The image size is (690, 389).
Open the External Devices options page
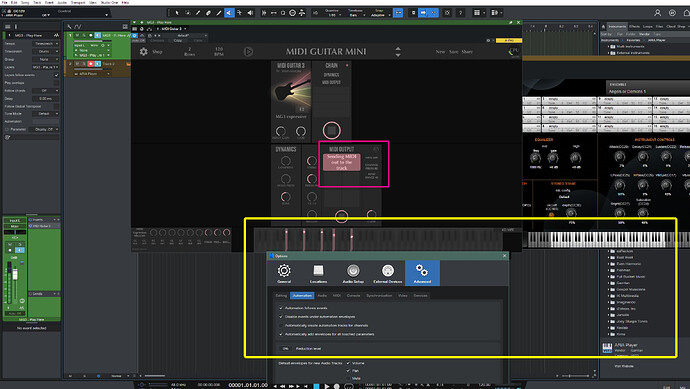point(387,273)
